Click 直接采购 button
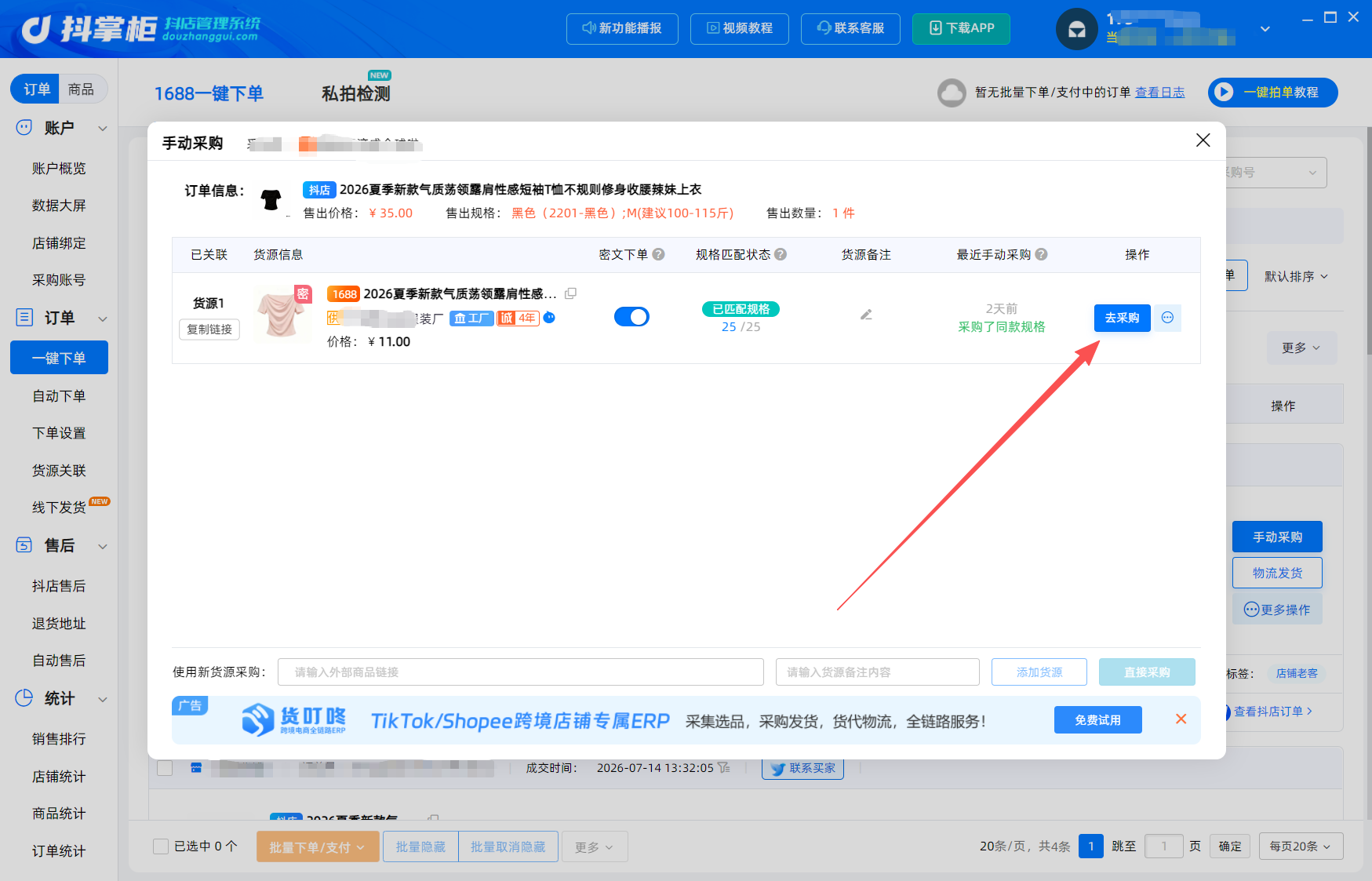The image size is (1372, 881). [1147, 672]
